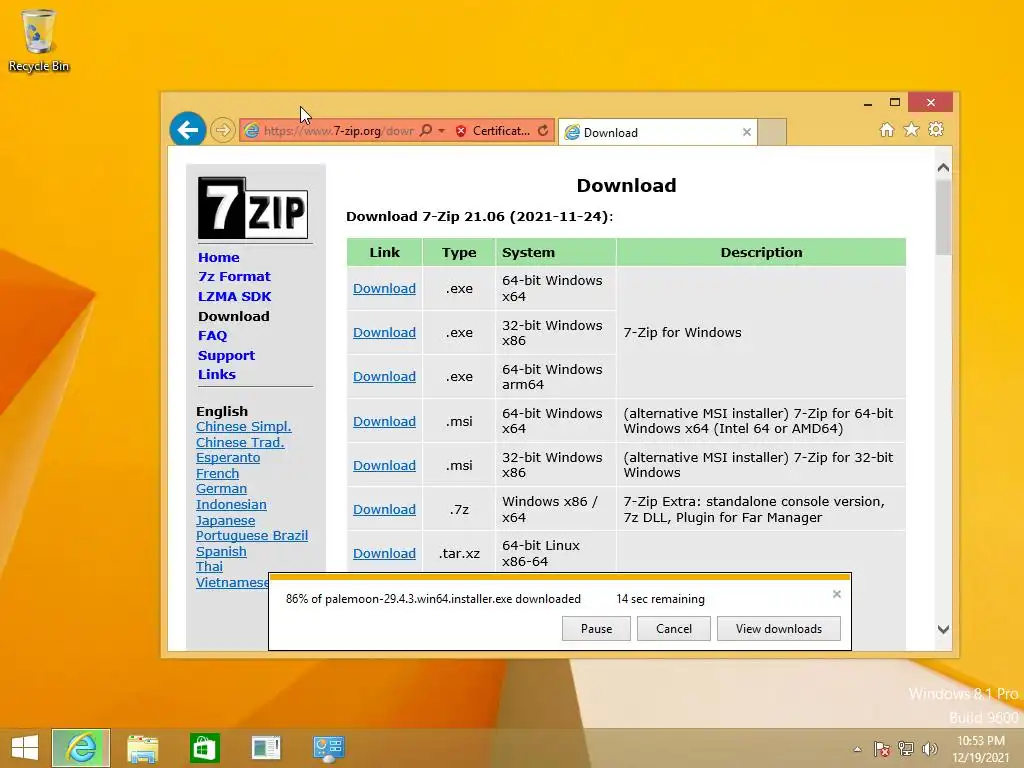This screenshot has height=768, width=1024.
Task: Switch language to Japanese
Action: pyautogui.click(x=225, y=520)
